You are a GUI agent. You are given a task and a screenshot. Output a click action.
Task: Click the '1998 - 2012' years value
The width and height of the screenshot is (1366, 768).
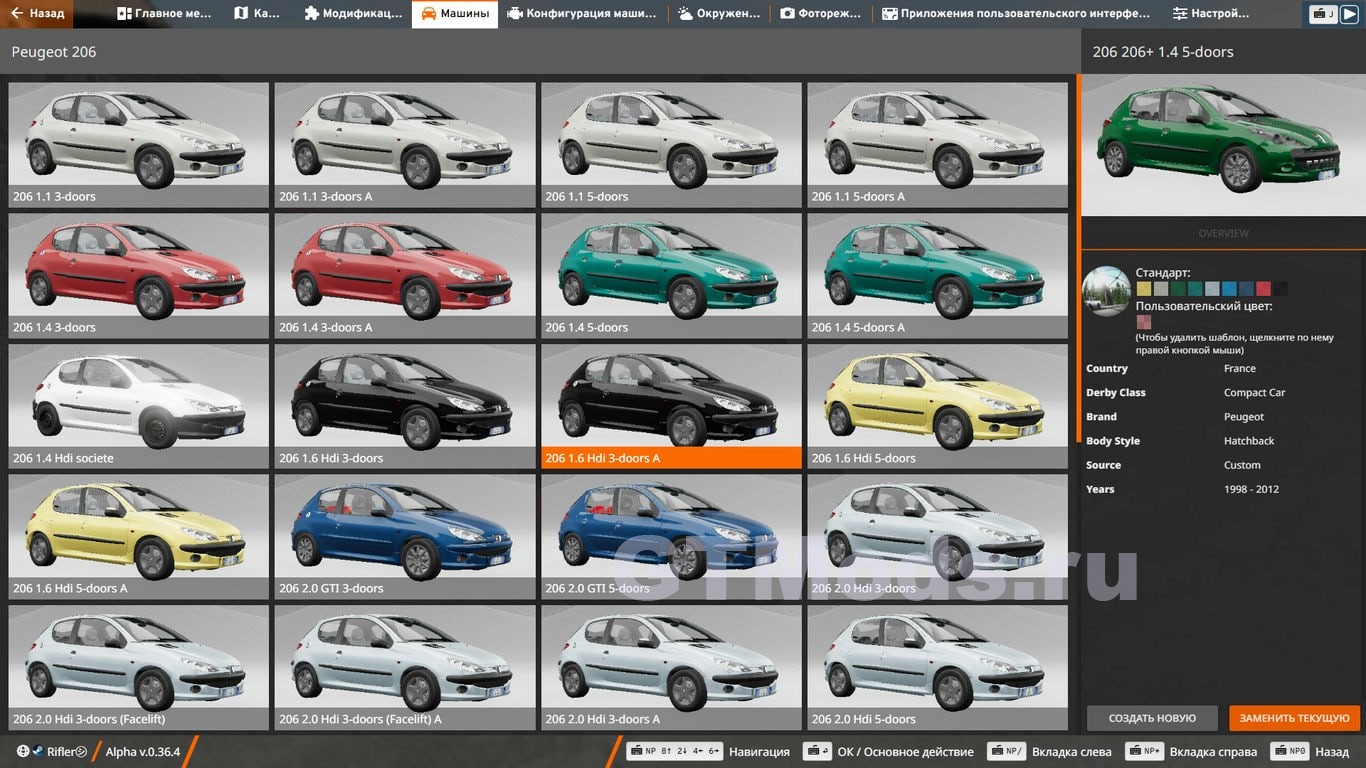pos(1251,489)
